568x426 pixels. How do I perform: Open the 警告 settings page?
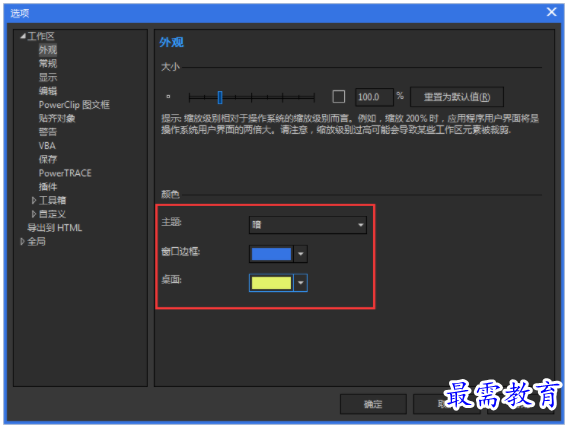48,132
